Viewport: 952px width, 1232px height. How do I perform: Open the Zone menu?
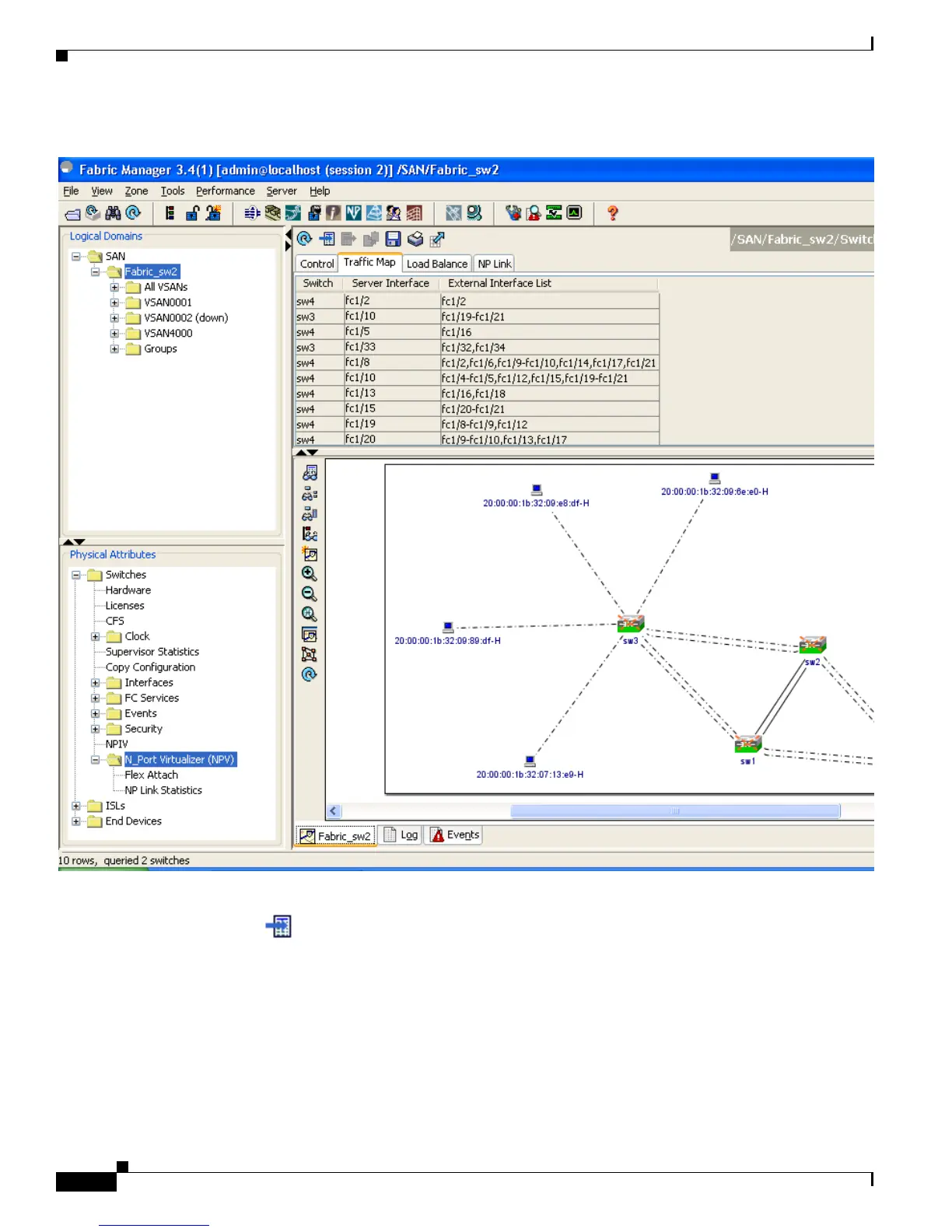136,191
